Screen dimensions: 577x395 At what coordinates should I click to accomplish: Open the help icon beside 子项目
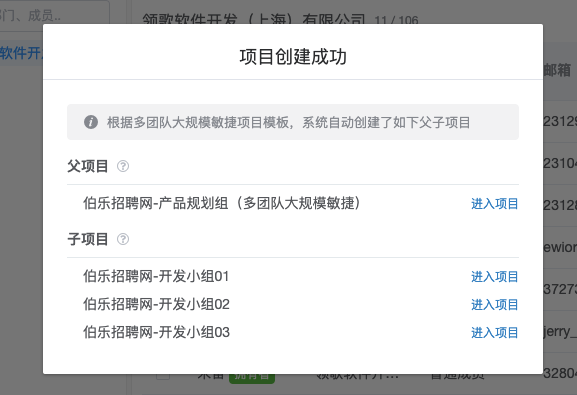(x=123, y=239)
